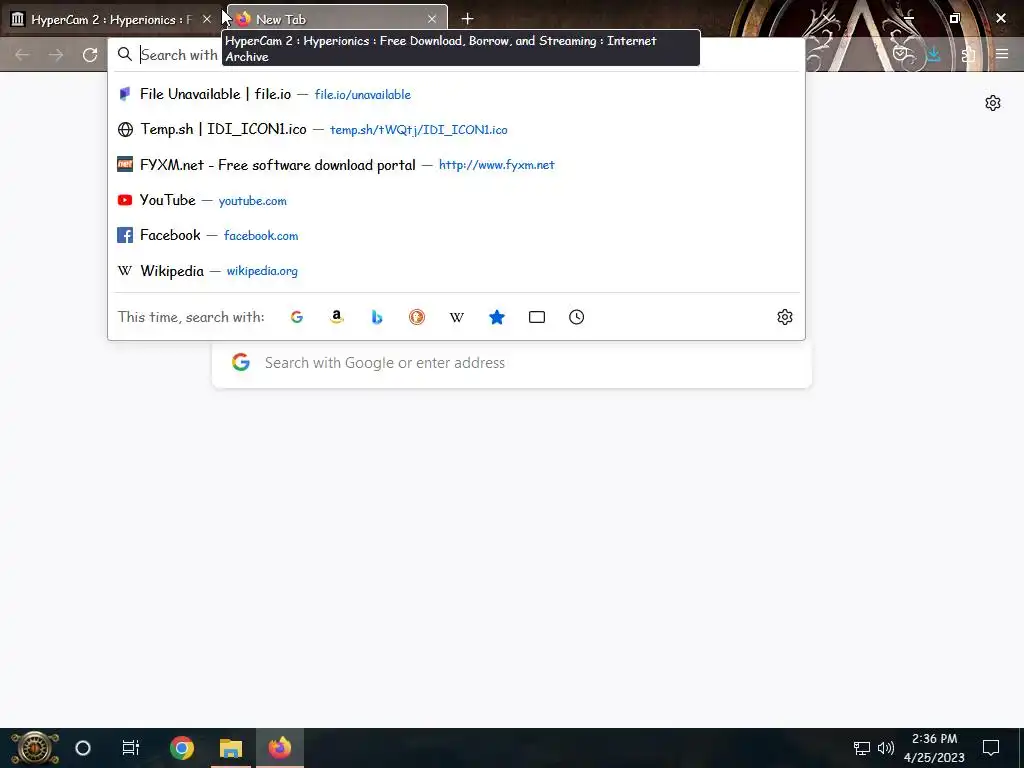This screenshot has height=768, width=1024.
Task: Search this time with Google icon
Action: (x=296, y=317)
